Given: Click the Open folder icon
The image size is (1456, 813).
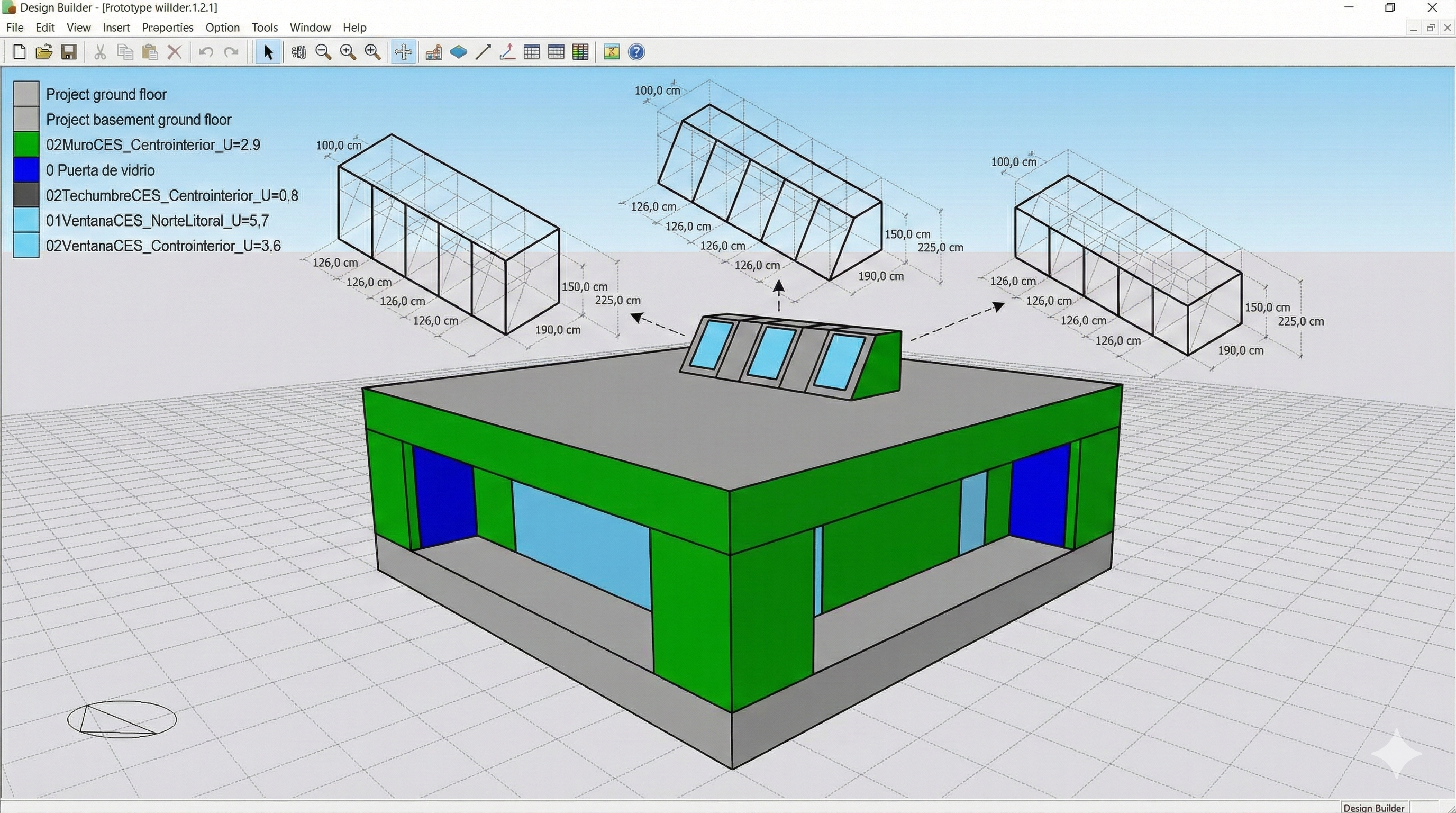Looking at the screenshot, I should coord(43,52).
